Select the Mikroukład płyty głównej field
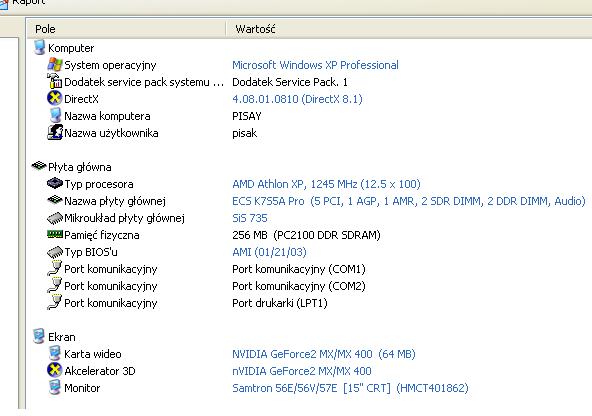This screenshot has width=592, height=416. tap(124, 218)
